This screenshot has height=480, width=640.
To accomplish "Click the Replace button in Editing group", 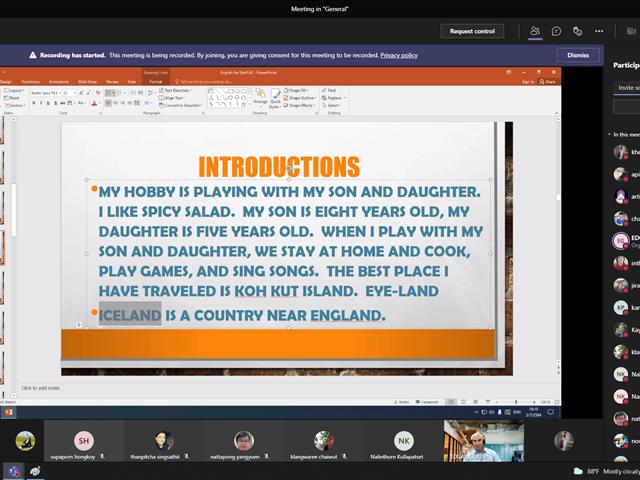I will point(333,98).
